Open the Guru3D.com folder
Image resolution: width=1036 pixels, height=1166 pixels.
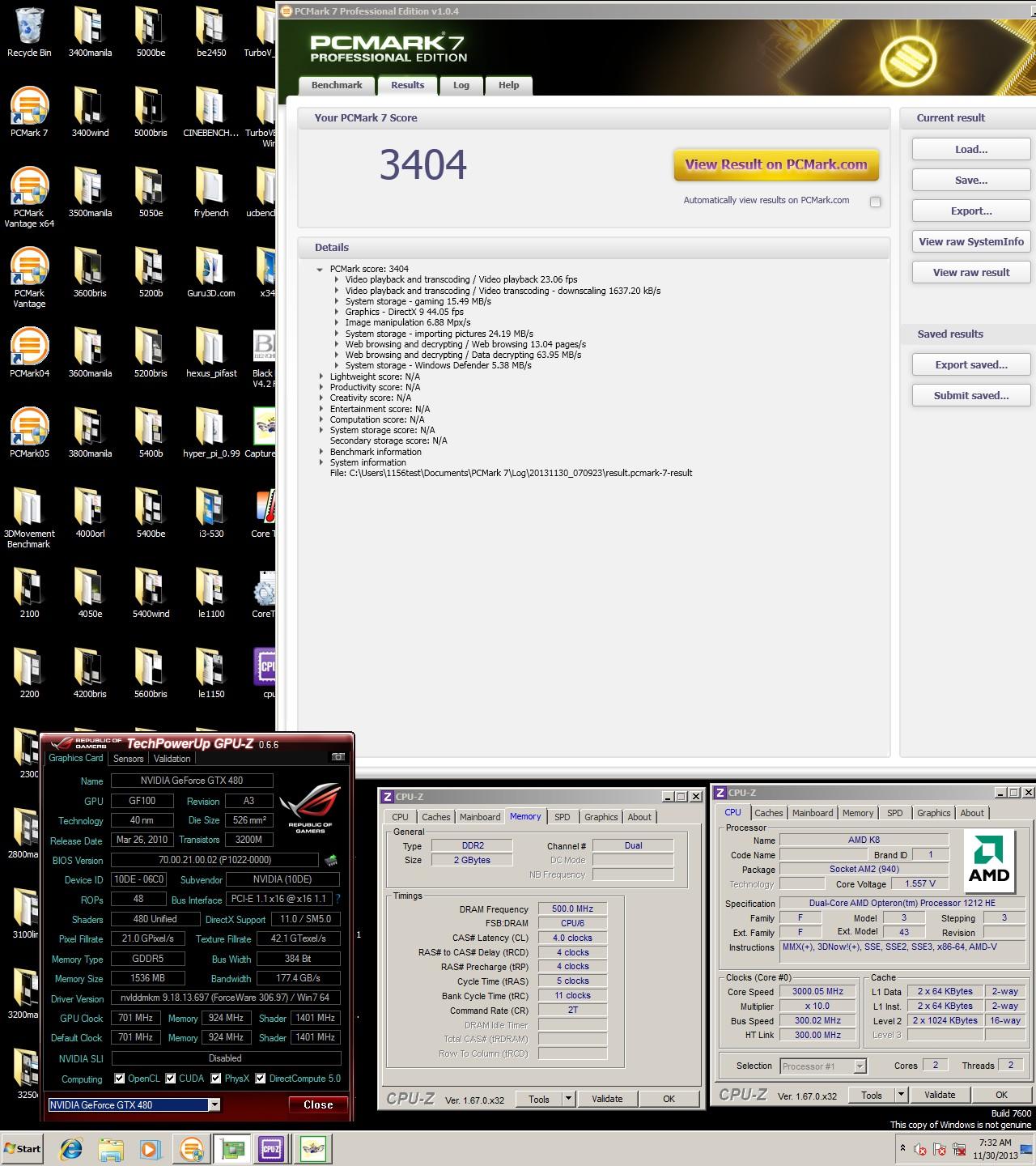(210, 273)
